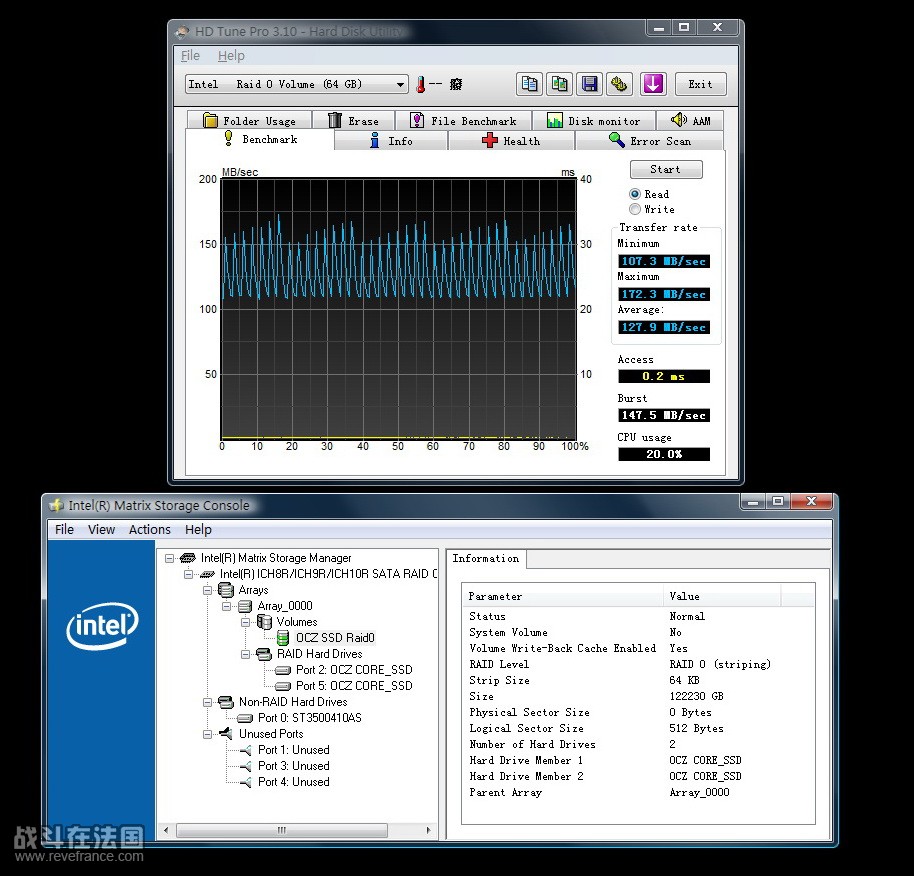Click the Exit button in HD Tune
Viewport: 914px width, 876px height.
point(700,84)
